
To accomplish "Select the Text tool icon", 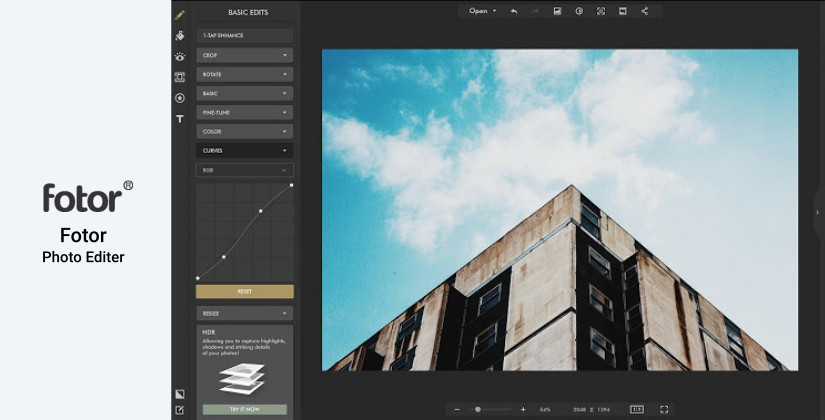I will [180, 119].
